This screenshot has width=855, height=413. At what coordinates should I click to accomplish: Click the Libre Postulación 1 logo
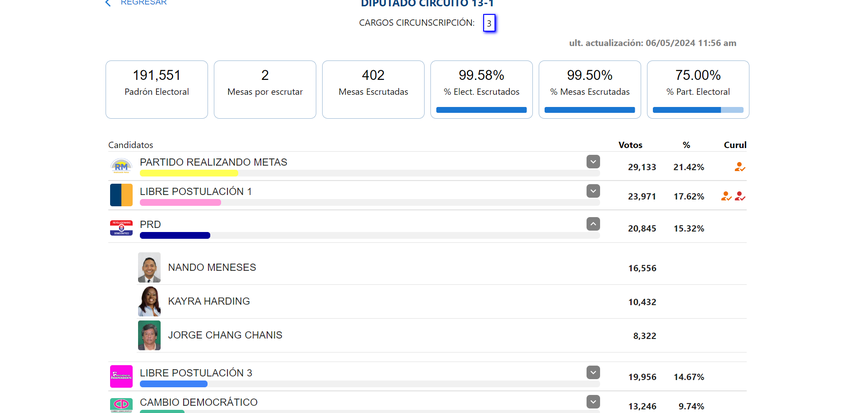click(121, 195)
